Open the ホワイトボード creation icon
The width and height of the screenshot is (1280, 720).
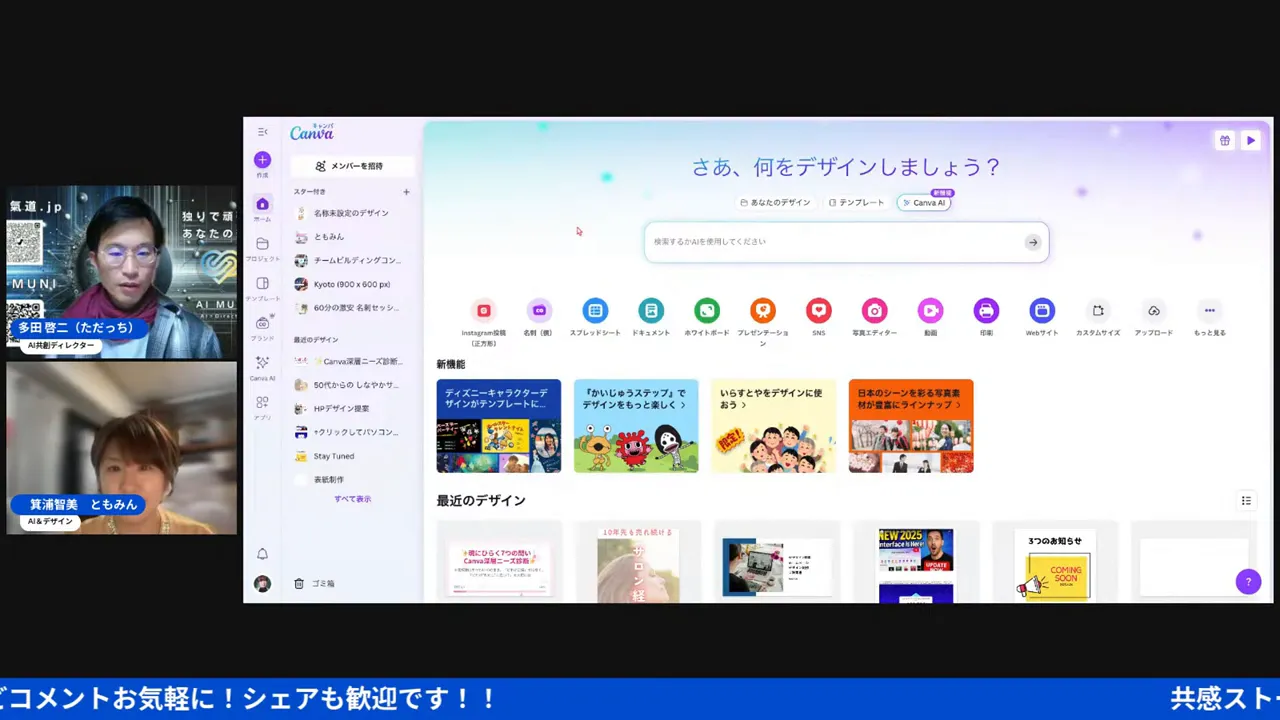[707, 311]
